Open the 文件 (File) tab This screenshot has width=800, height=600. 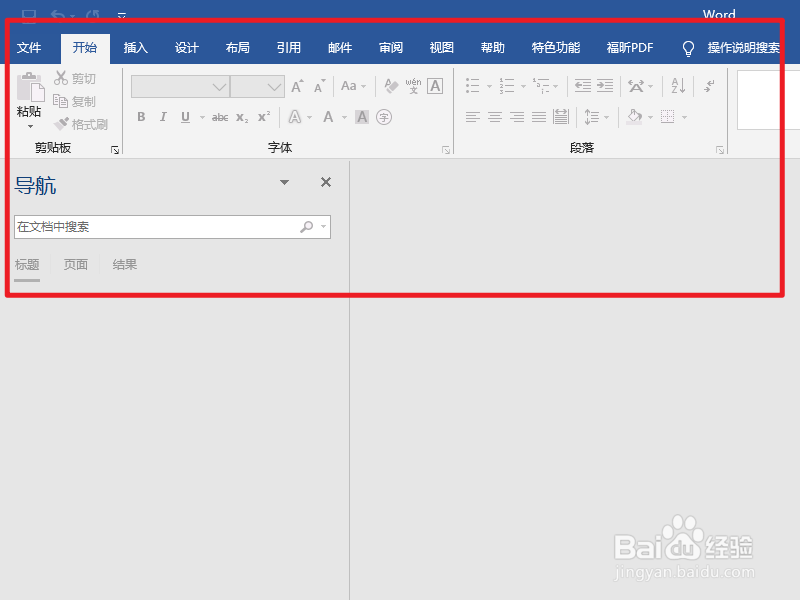coord(29,48)
